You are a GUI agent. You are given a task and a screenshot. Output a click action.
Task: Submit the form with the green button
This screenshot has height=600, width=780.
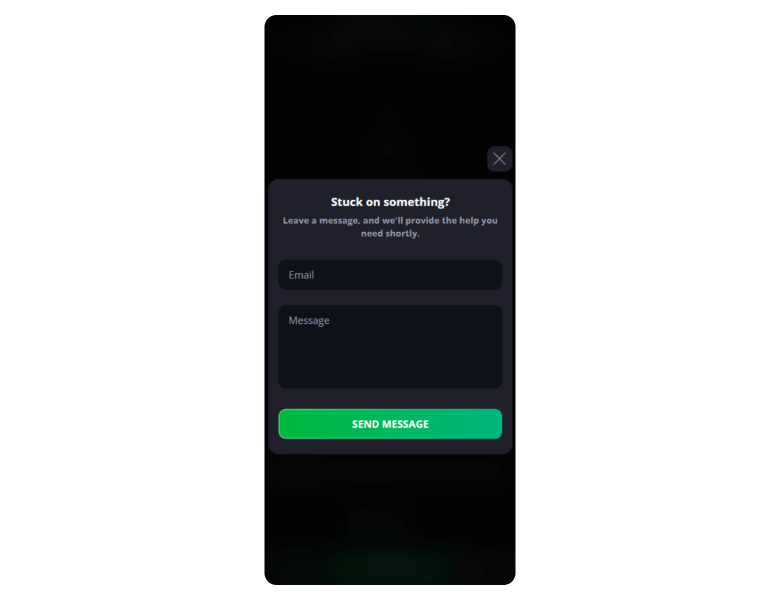(390, 424)
